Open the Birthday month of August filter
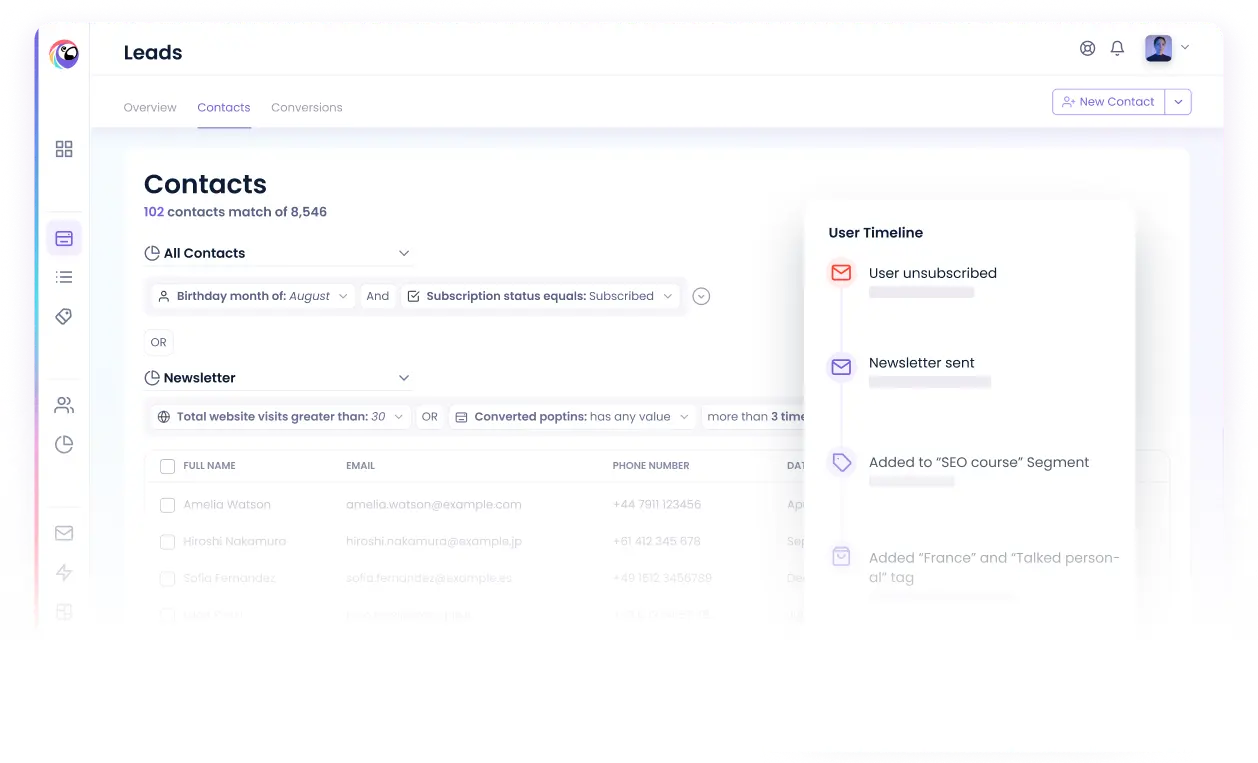 point(253,296)
